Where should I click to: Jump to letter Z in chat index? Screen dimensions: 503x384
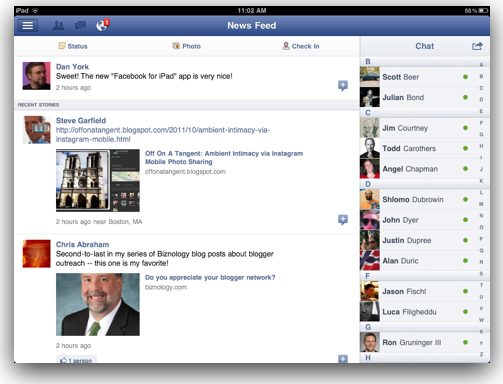click(481, 354)
